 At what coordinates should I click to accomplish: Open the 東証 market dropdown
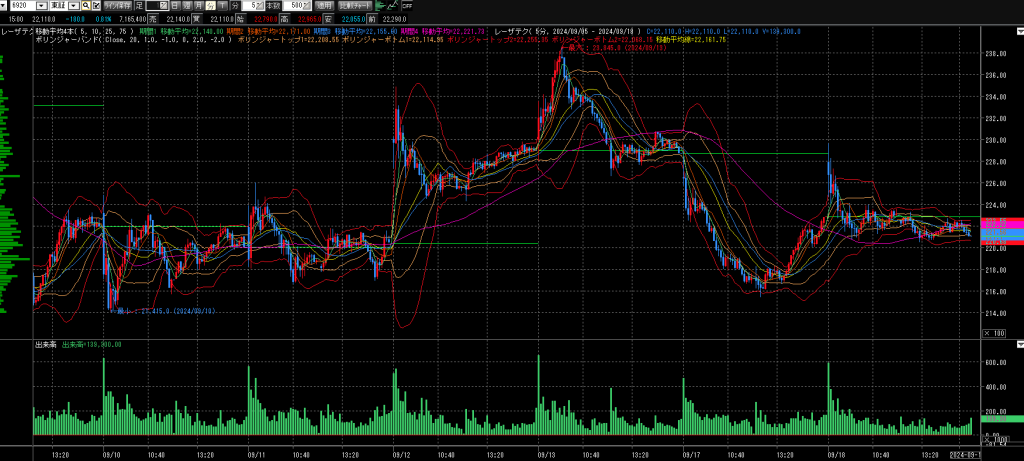(73, 6)
